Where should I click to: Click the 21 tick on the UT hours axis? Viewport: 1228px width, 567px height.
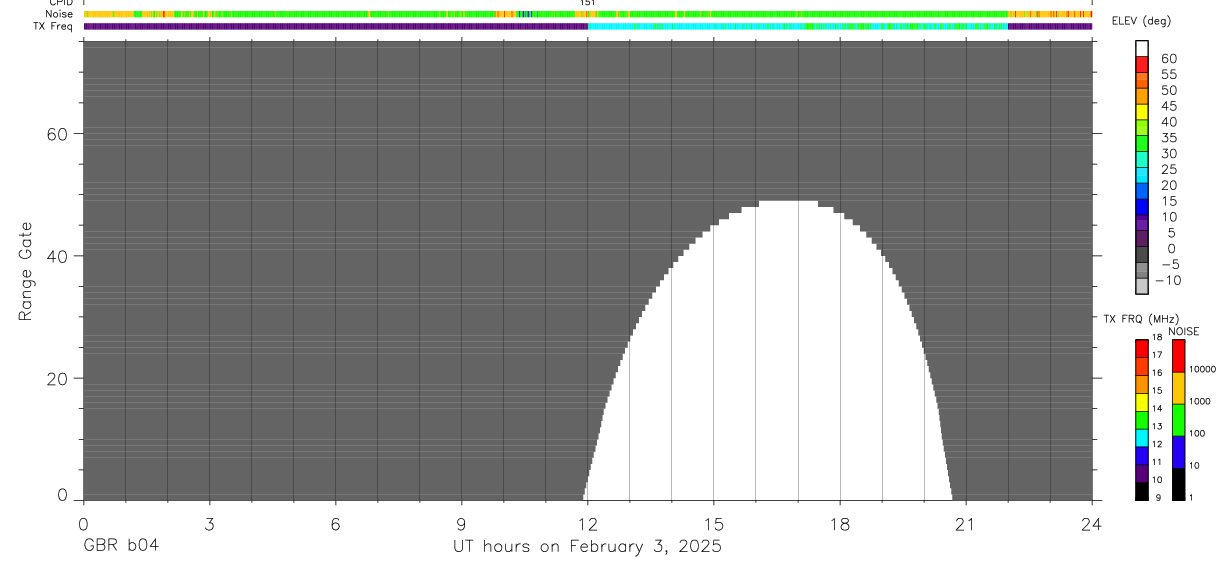[966, 523]
